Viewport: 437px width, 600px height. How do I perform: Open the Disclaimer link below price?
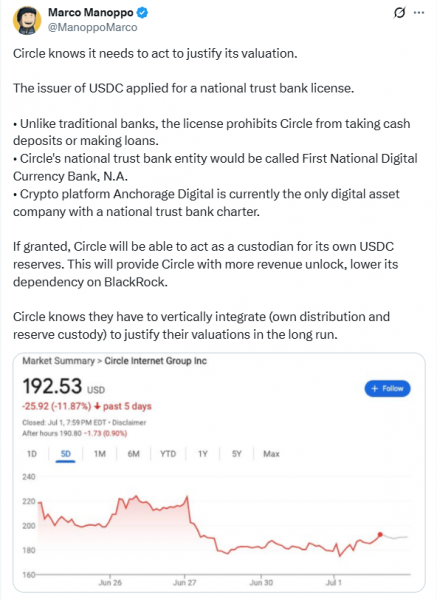pyautogui.click(x=129, y=423)
